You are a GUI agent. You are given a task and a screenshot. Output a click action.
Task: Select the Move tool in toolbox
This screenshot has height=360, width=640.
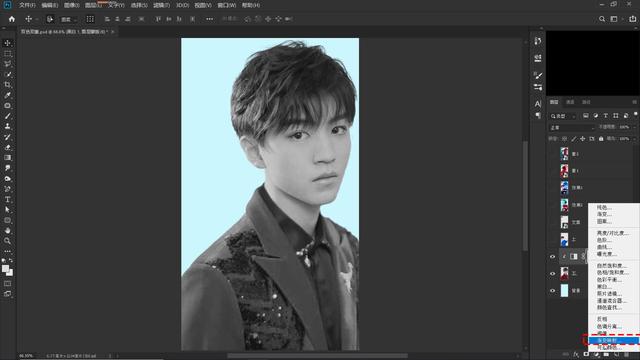tap(7, 43)
